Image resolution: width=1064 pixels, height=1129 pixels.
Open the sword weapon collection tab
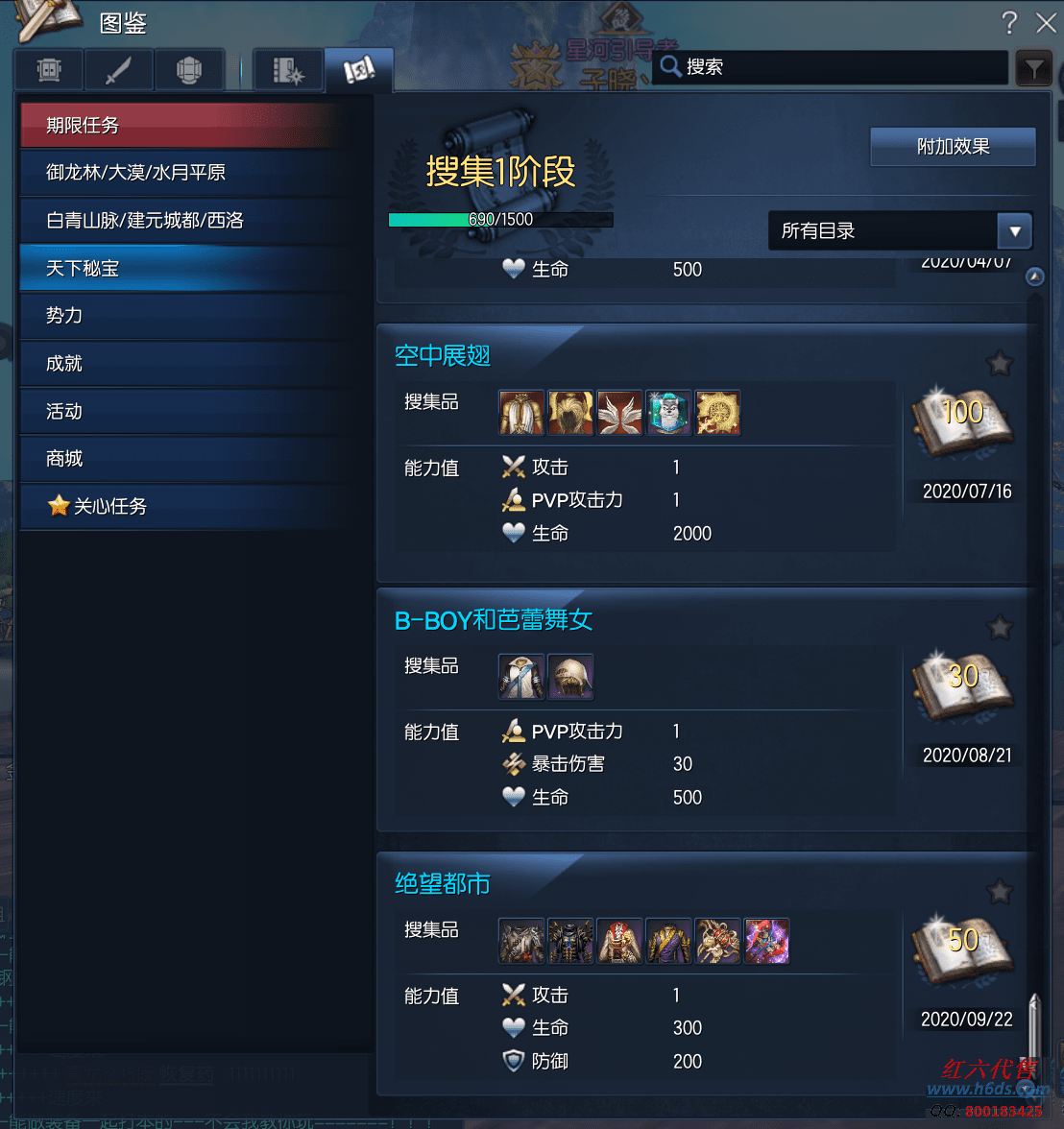[x=118, y=70]
